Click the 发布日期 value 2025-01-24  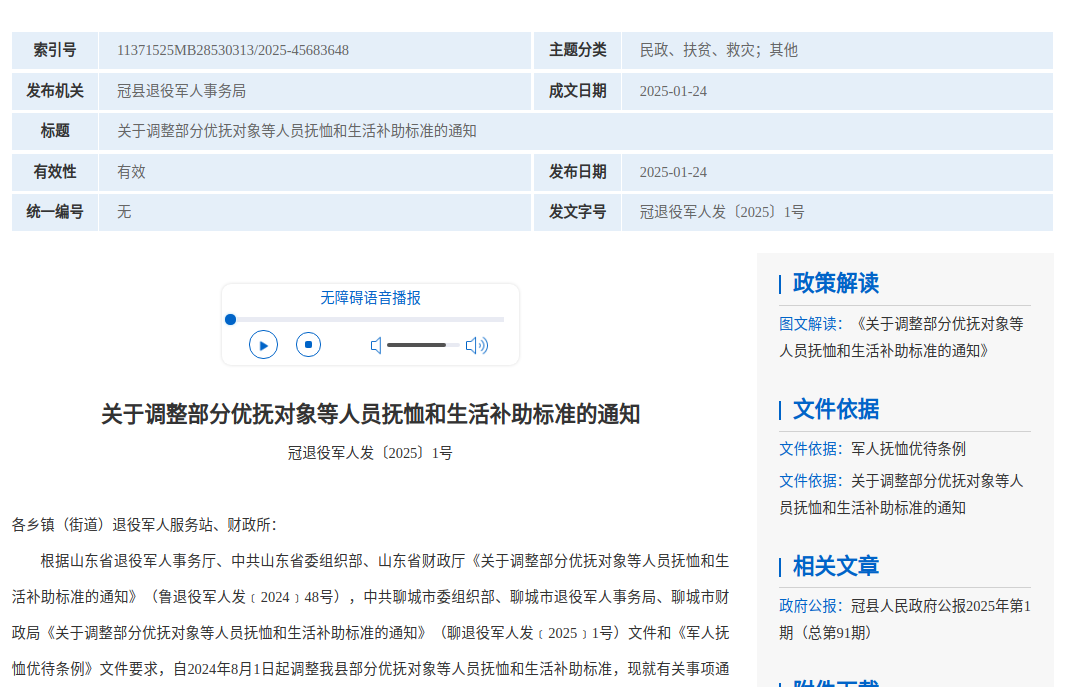click(x=673, y=172)
